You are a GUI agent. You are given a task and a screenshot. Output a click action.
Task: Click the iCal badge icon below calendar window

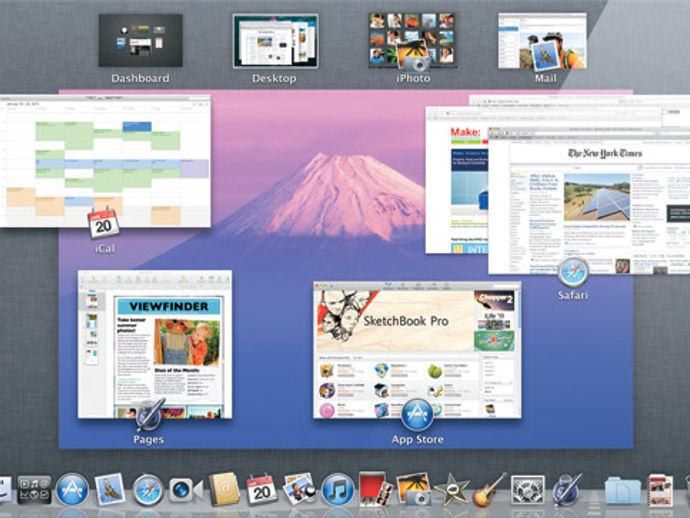(x=103, y=224)
